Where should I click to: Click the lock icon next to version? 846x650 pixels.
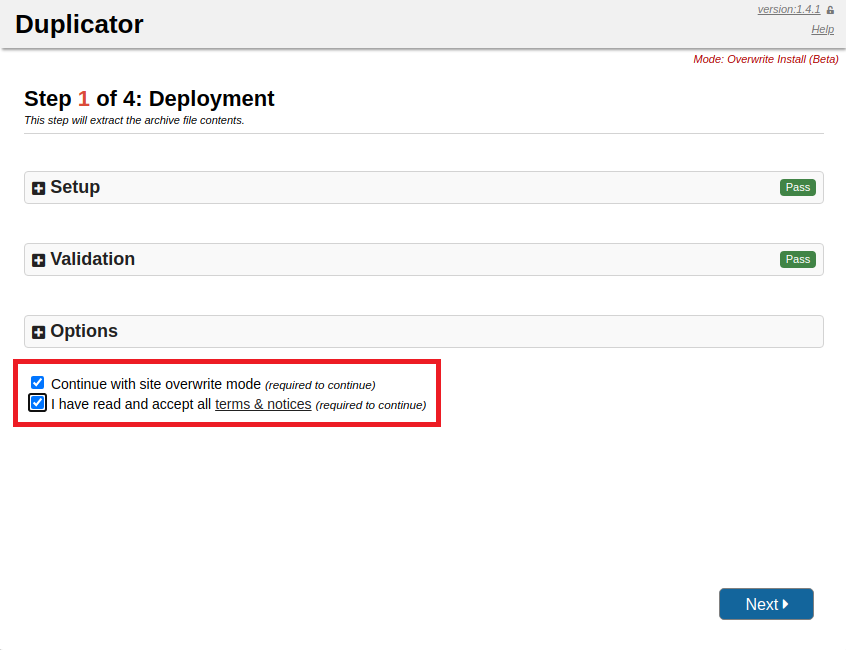(830, 10)
